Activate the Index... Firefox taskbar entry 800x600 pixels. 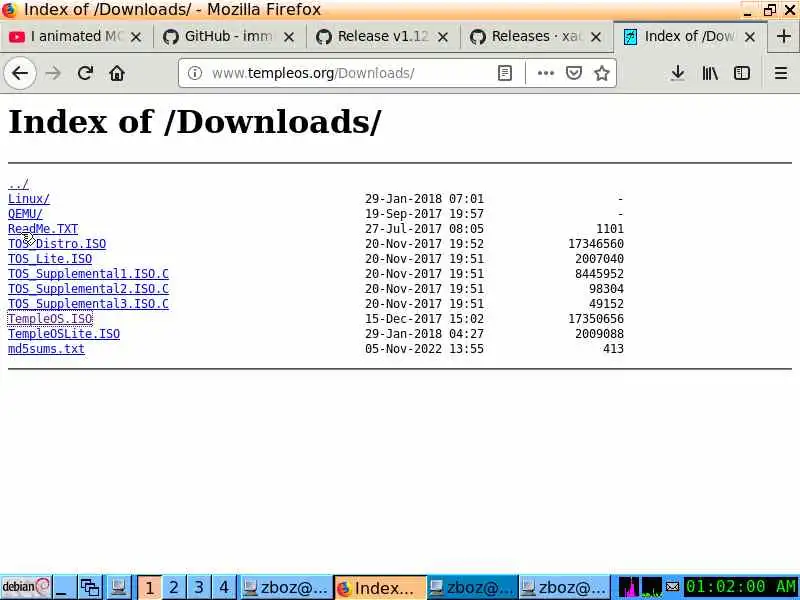click(x=380, y=587)
